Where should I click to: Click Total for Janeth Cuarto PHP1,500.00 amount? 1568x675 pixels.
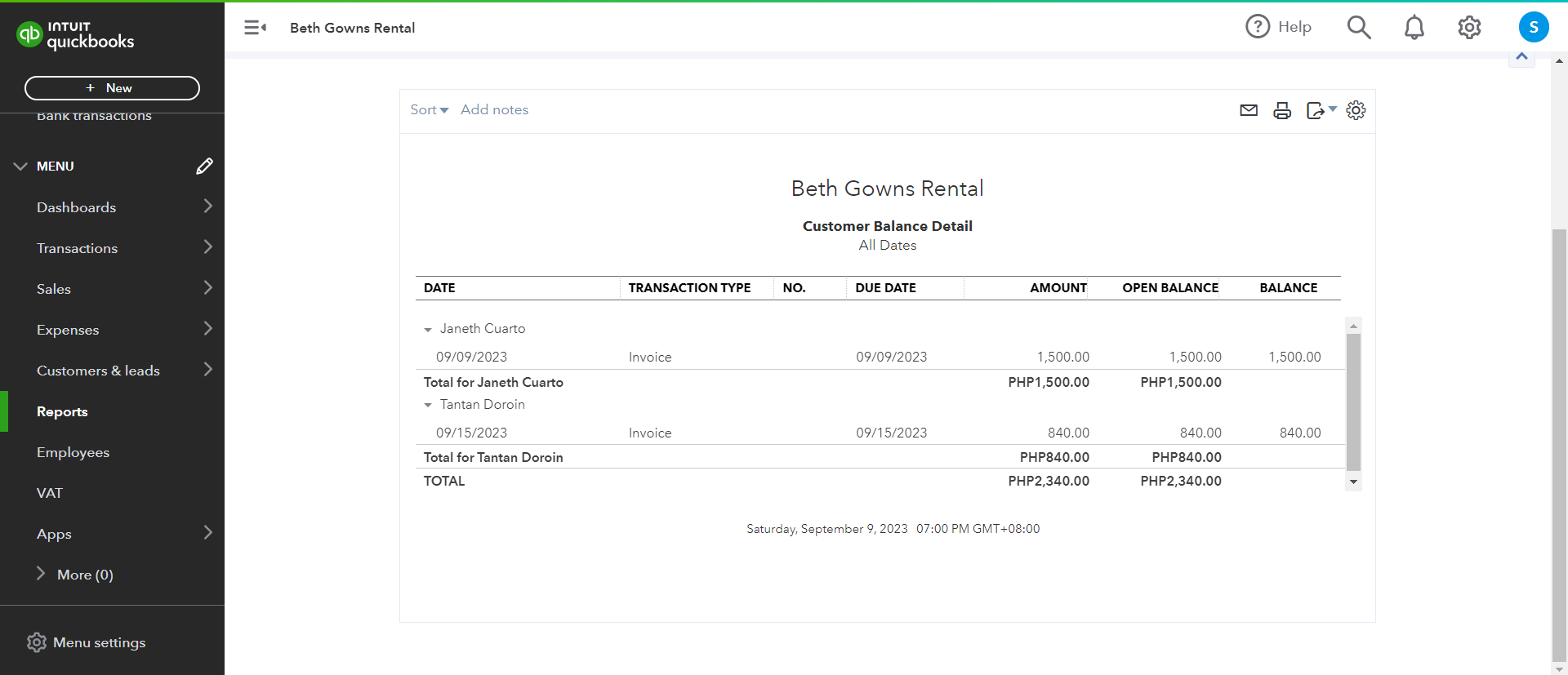tap(1049, 382)
